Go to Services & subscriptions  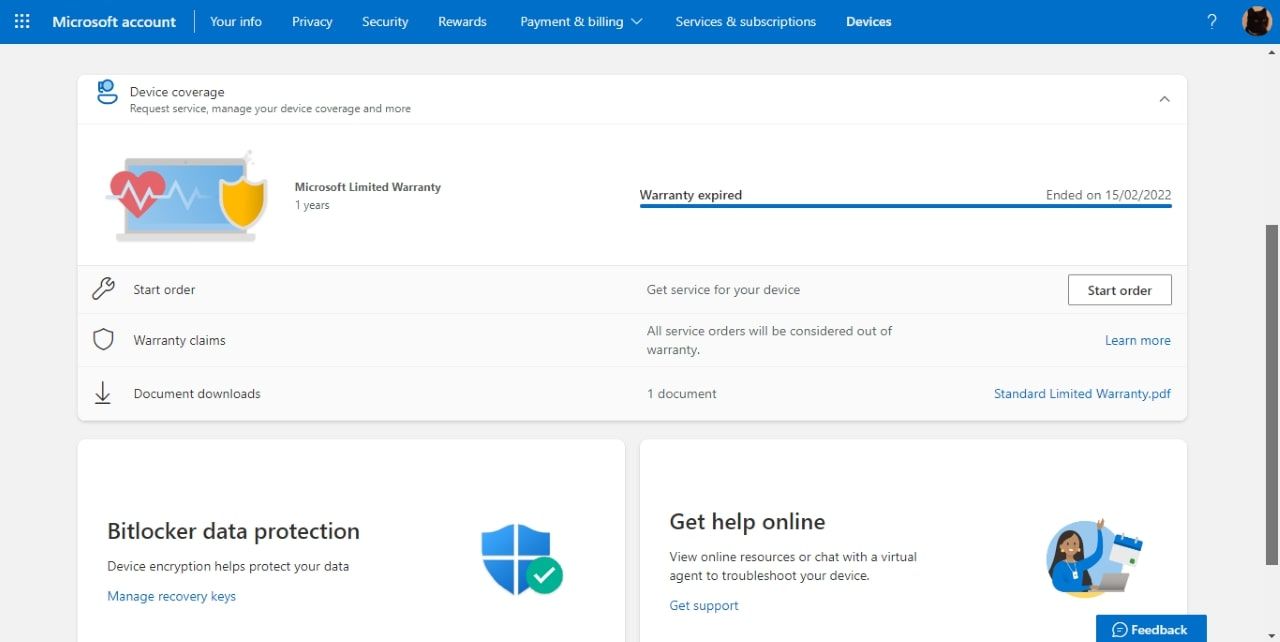(745, 21)
